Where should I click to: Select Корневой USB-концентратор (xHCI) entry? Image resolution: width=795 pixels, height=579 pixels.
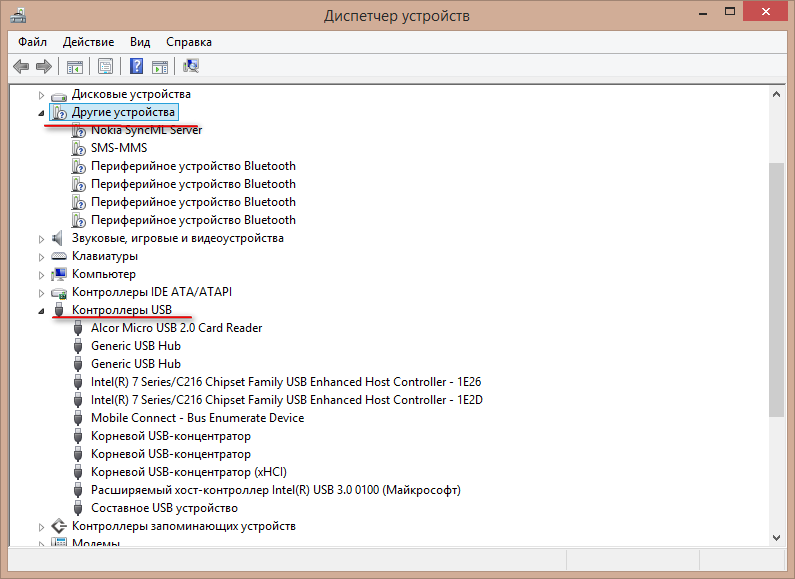pyautogui.click(x=189, y=472)
